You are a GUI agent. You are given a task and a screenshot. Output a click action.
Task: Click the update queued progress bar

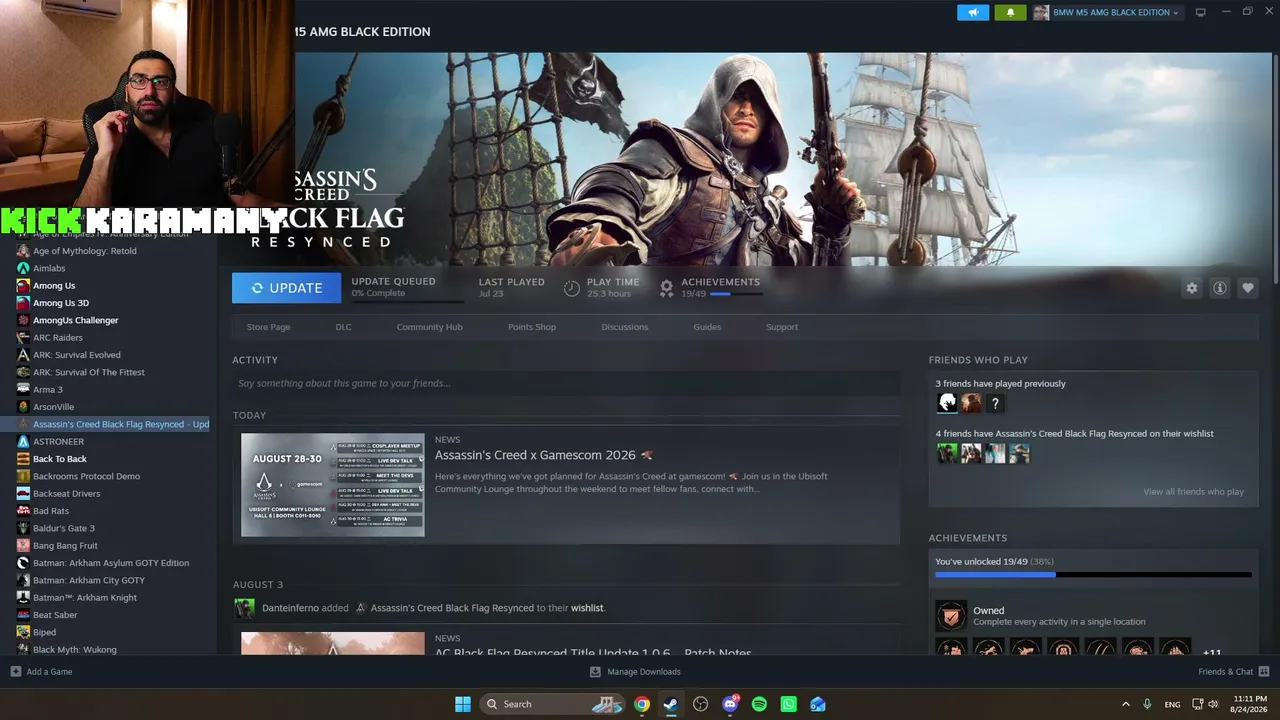407,301
